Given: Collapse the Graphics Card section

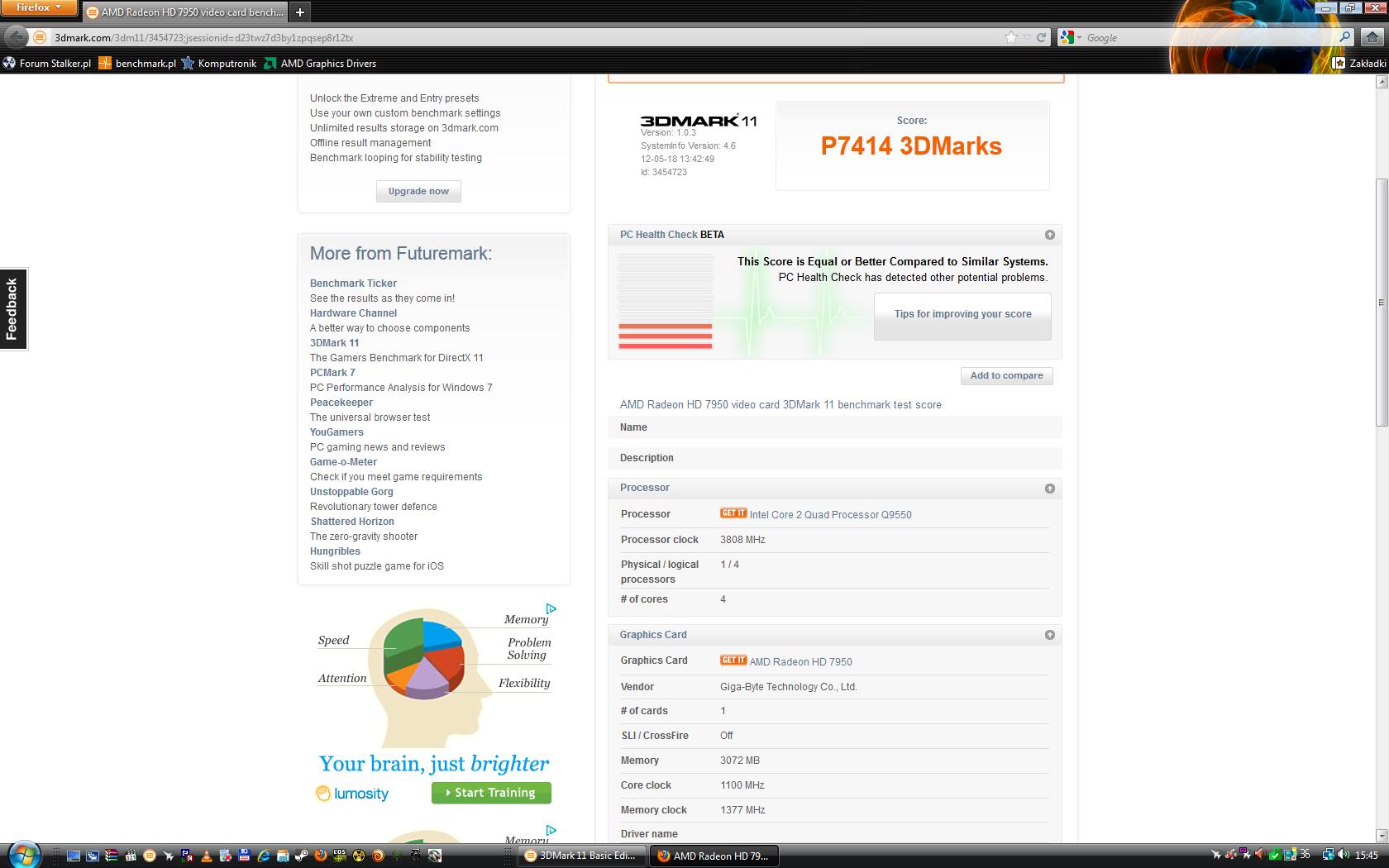Looking at the screenshot, I should 1049,635.
